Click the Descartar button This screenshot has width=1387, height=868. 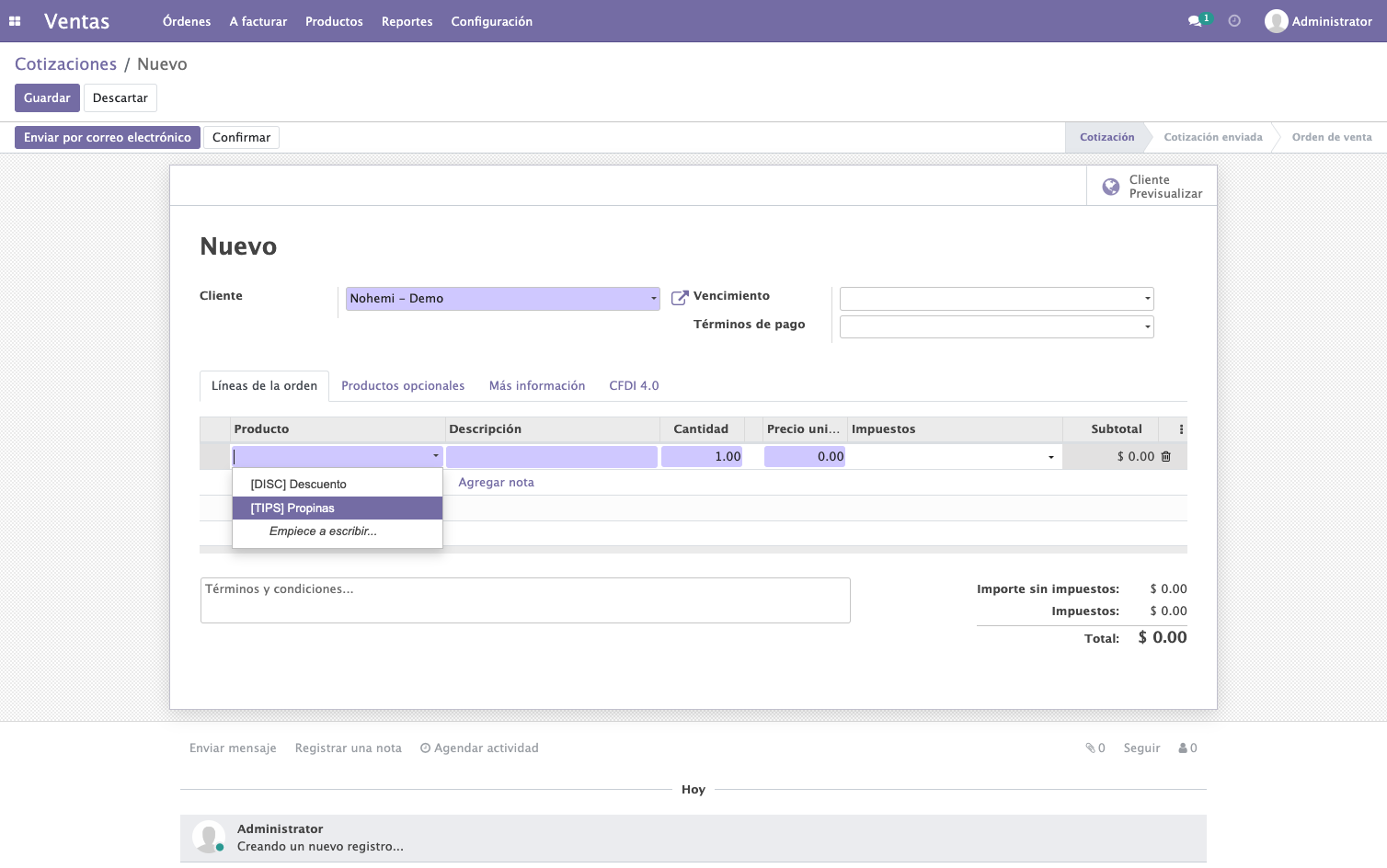pos(120,98)
